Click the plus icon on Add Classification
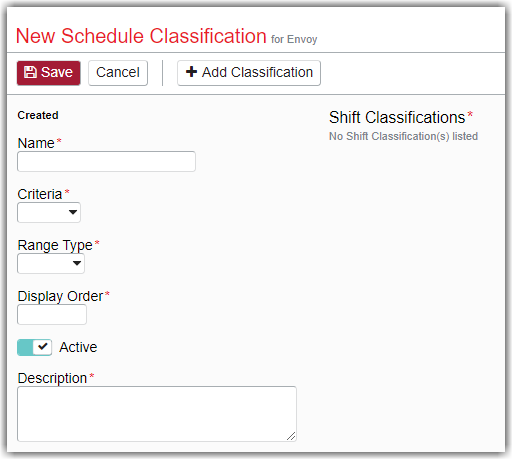This screenshot has height=460, width=513. (x=191, y=72)
